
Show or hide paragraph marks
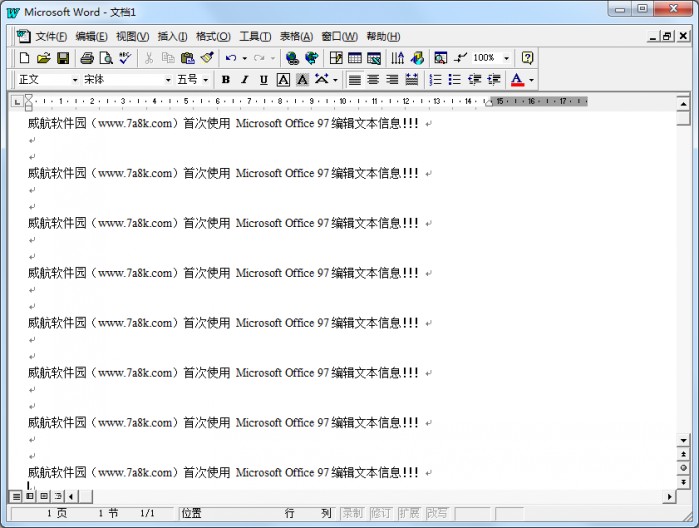click(x=460, y=58)
